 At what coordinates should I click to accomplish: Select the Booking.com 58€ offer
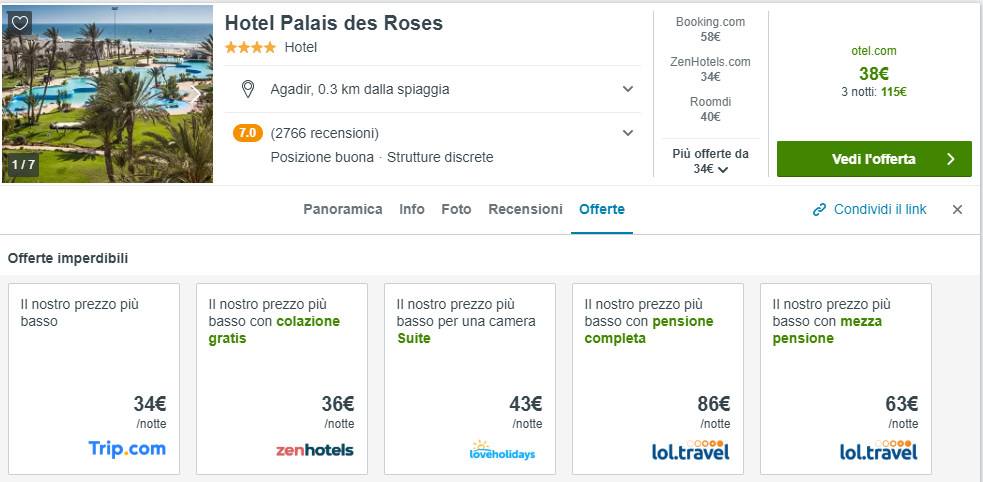coord(710,29)
